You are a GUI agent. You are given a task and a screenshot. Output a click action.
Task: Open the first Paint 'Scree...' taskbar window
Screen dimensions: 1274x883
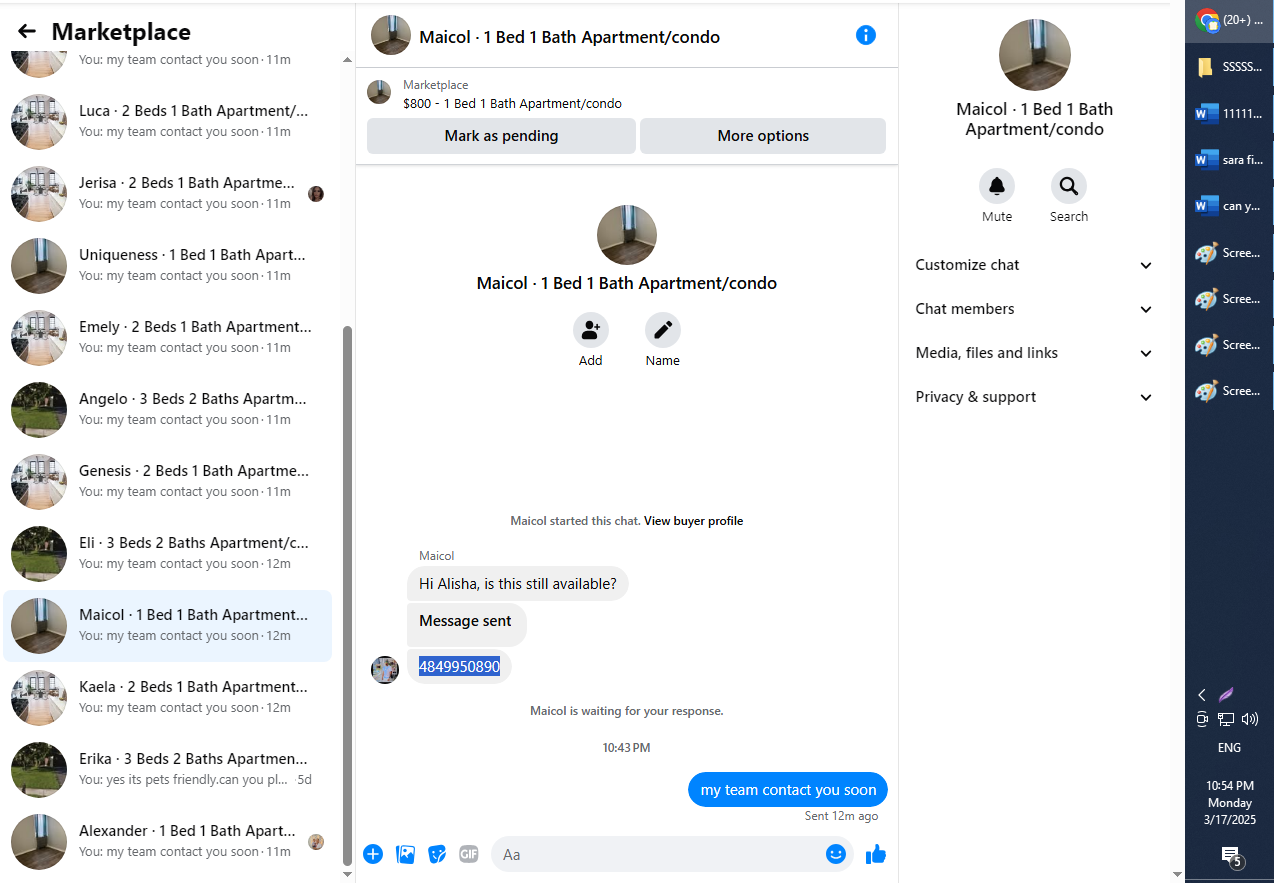point(1229,253)
